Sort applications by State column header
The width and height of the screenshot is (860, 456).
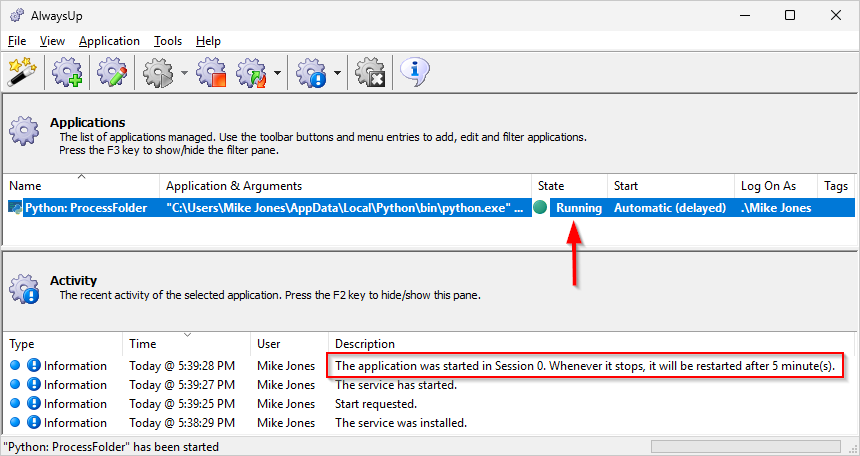tap(569, 186)
